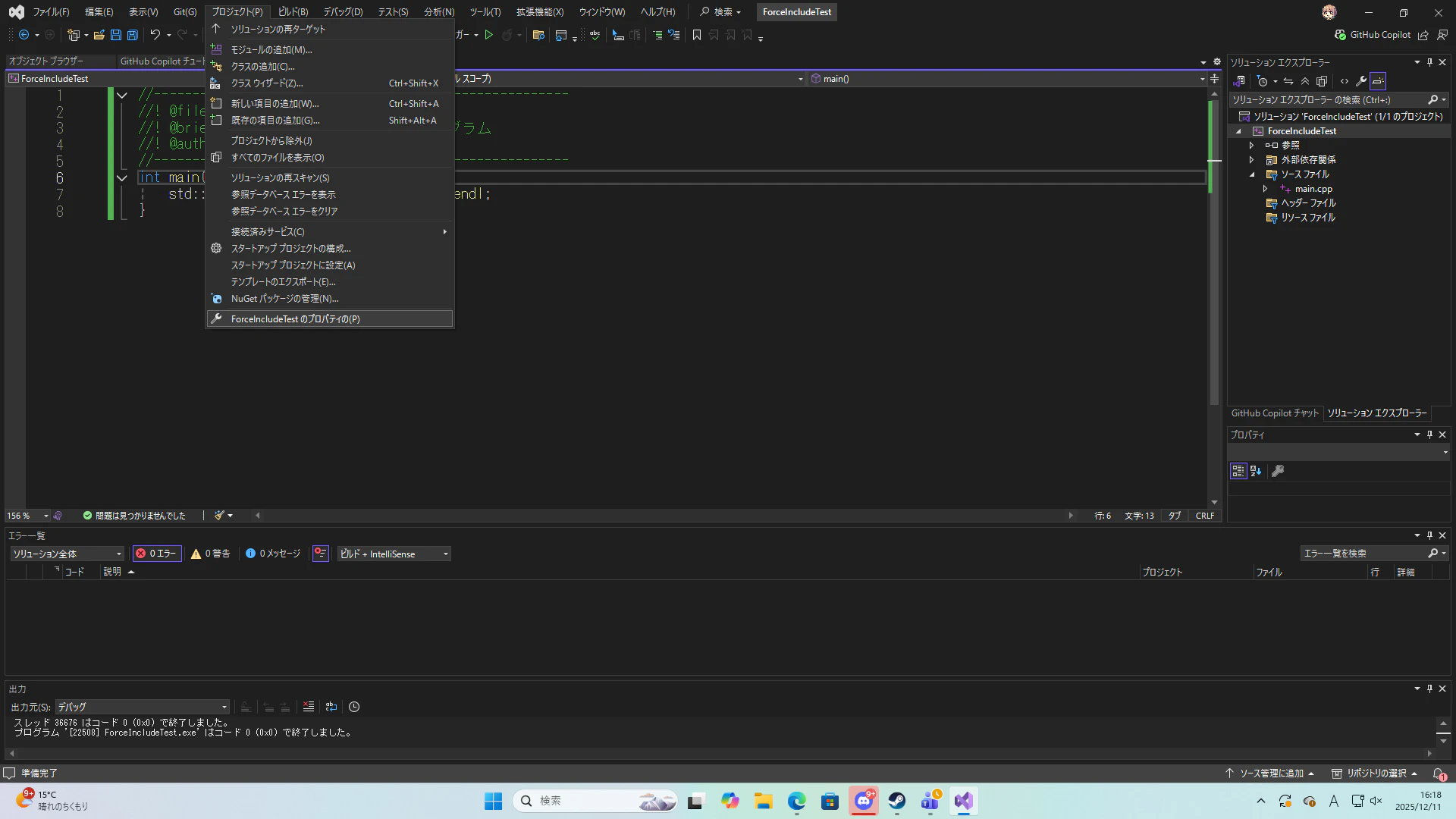The height and width of the screenshot is (819, 1456).
Task: Toggle the 0 エラー errors filter
Action: pyautogui.click(x=156, y=554)
